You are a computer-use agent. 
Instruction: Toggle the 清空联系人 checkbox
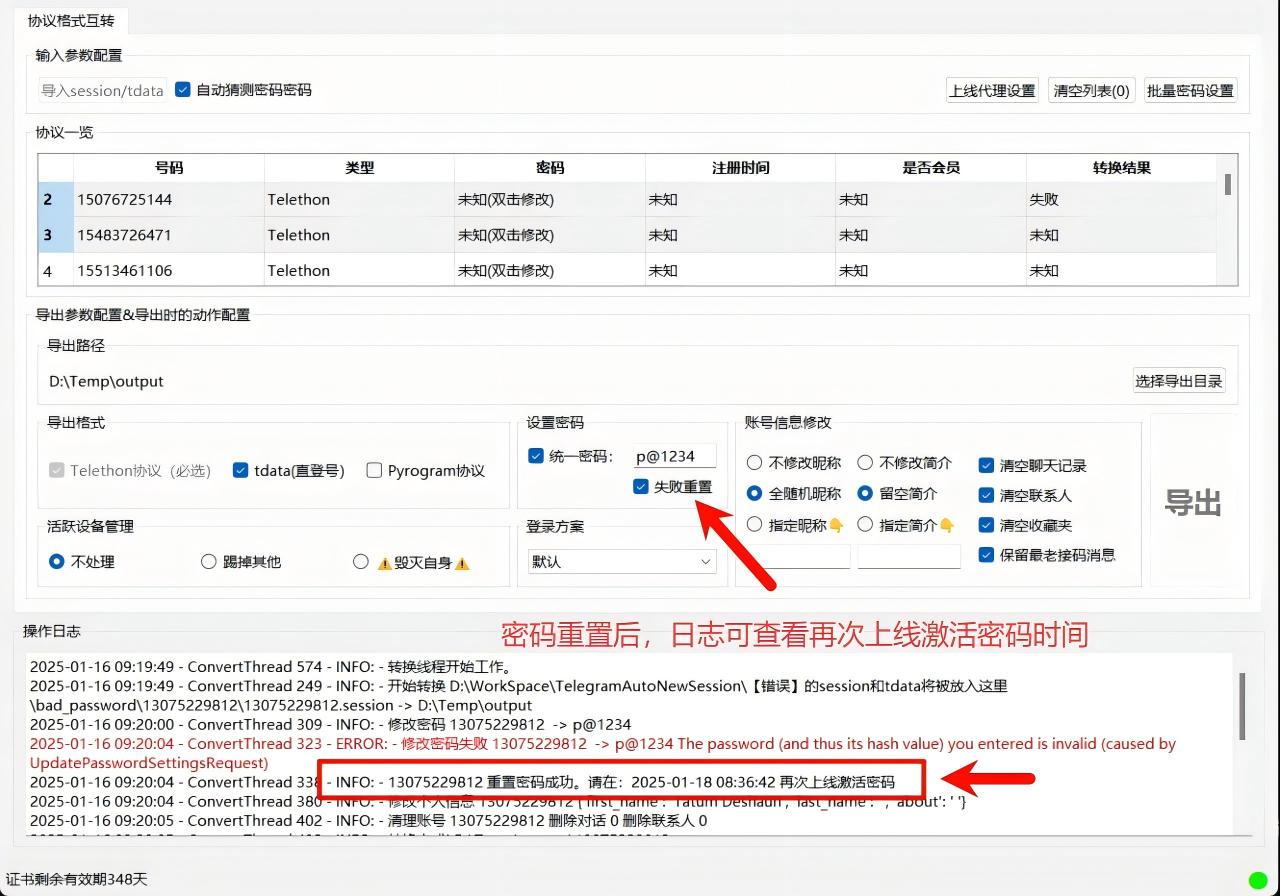point(986,495)
